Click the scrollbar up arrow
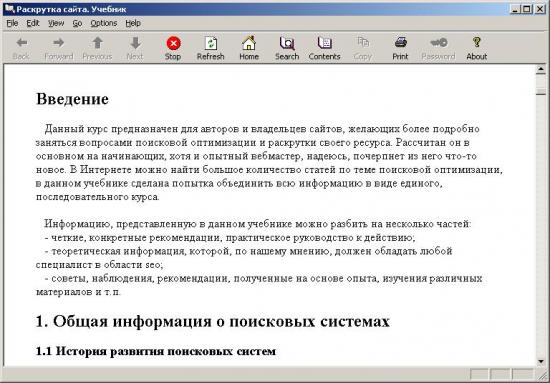 click(x=541, y=70)
